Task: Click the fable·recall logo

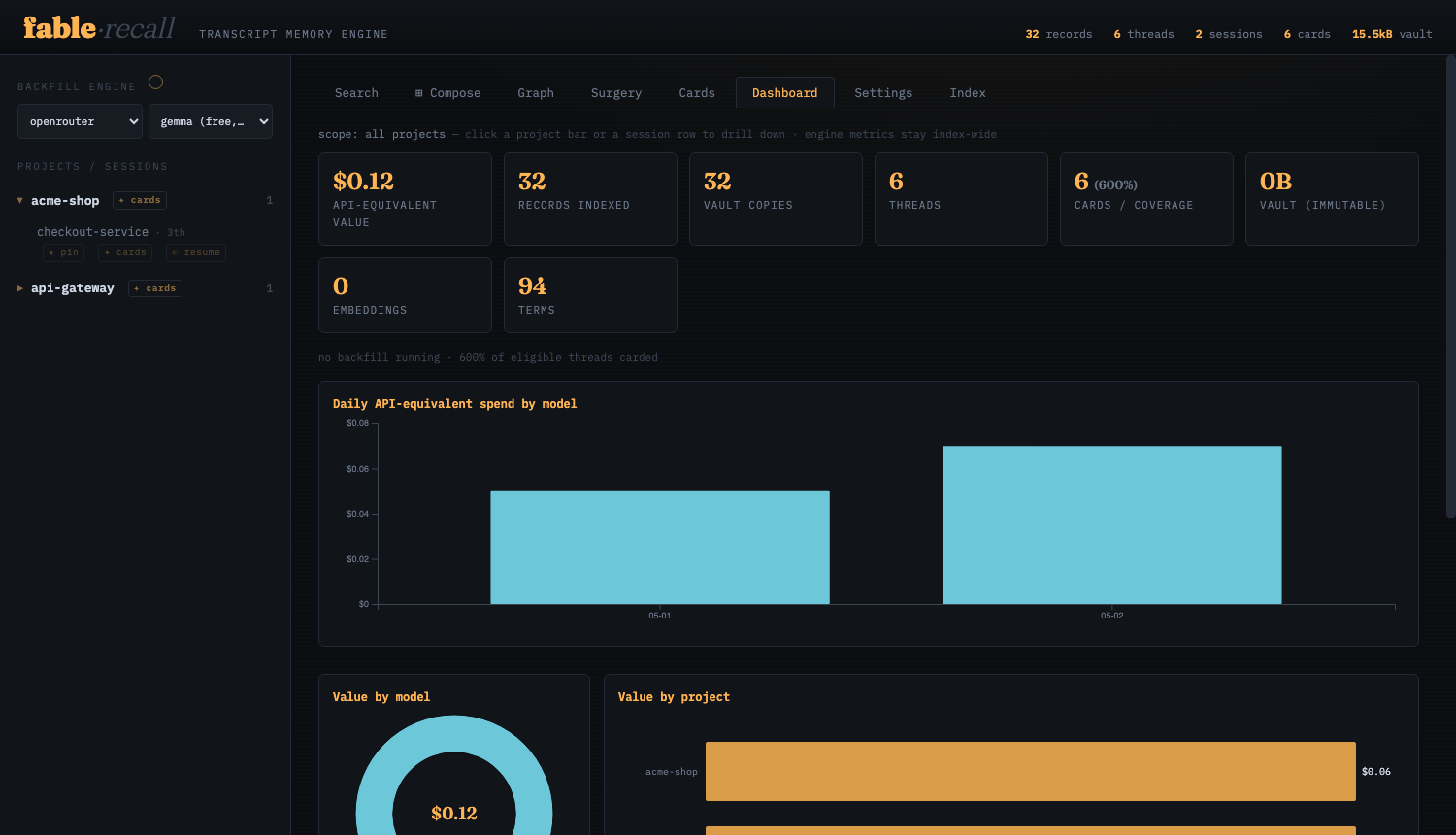Action: click(x=99, y=28)
